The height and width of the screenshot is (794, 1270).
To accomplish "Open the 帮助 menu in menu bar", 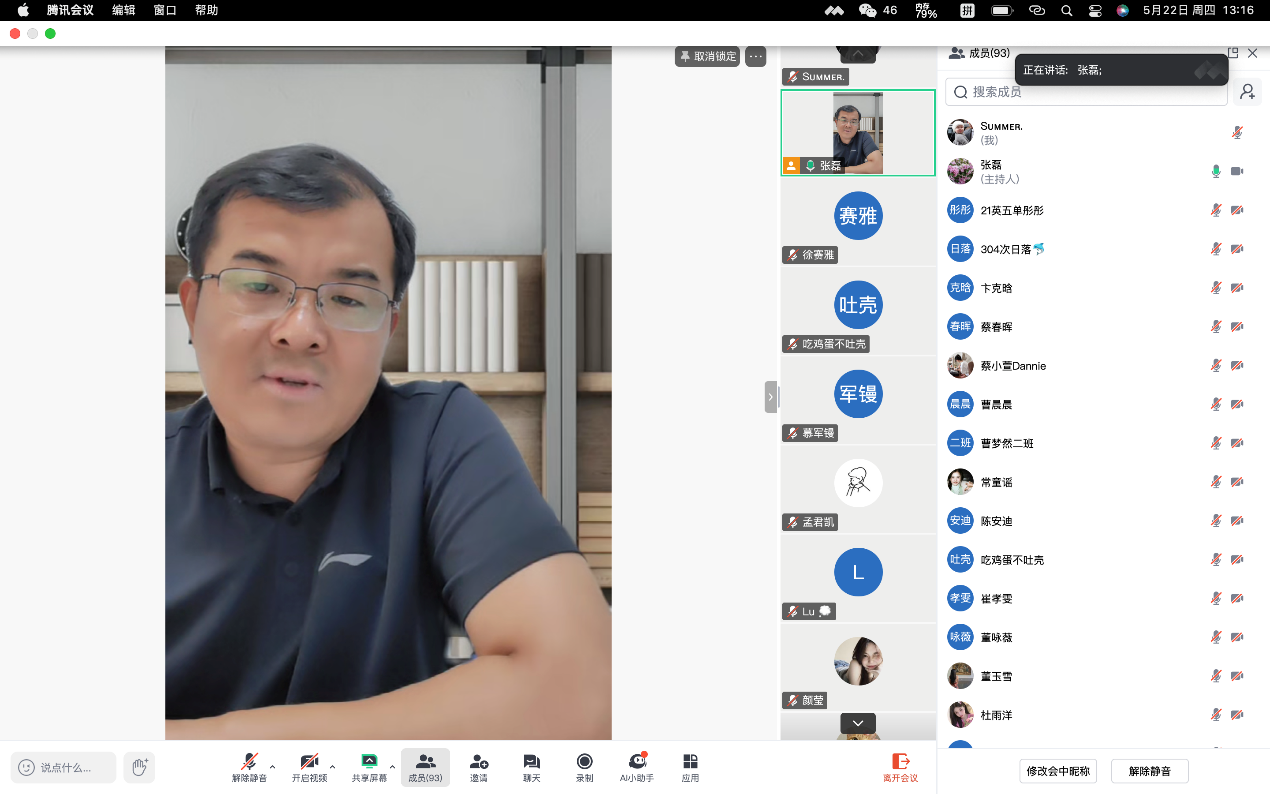I will pyautogui.click(x=206, y=10).
